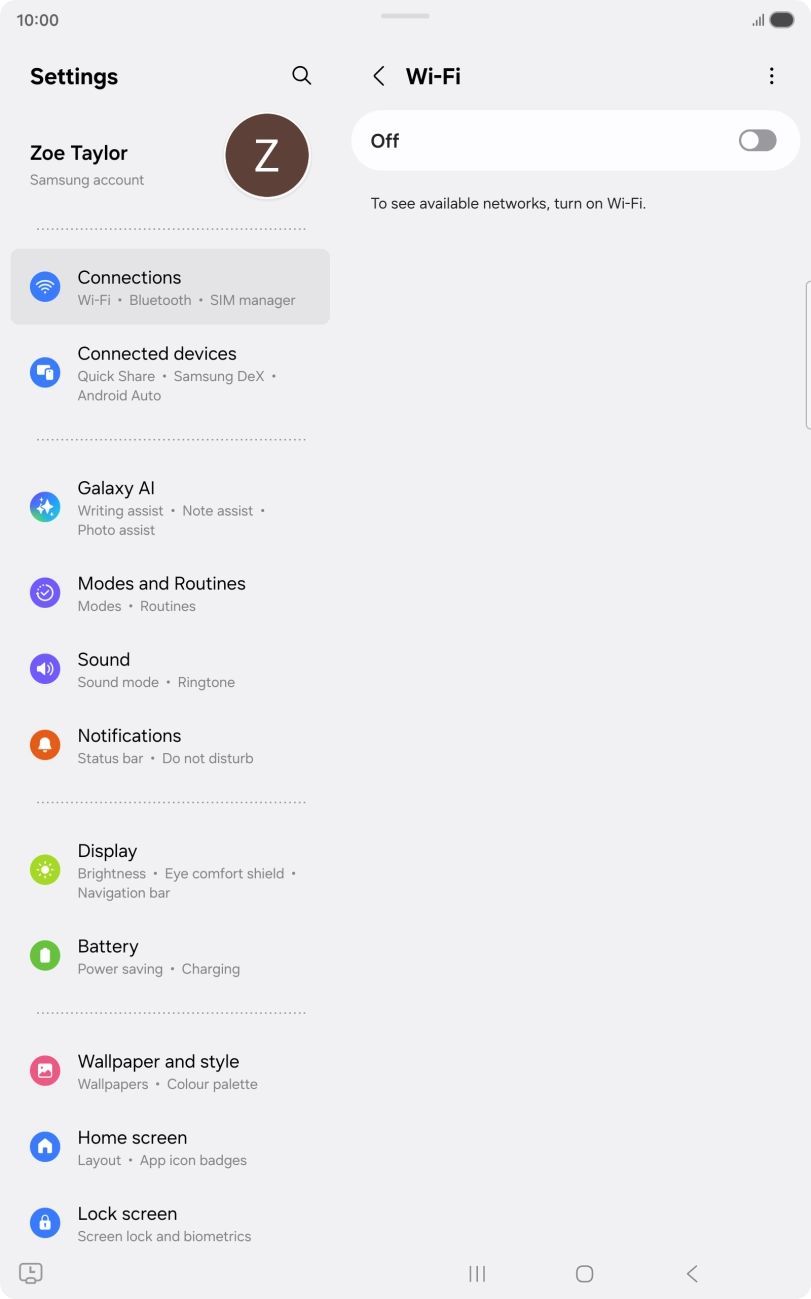Tap the Galaxy AI sparkle icon
This screenshot has height=1299, width=811.
pos(45,507)
